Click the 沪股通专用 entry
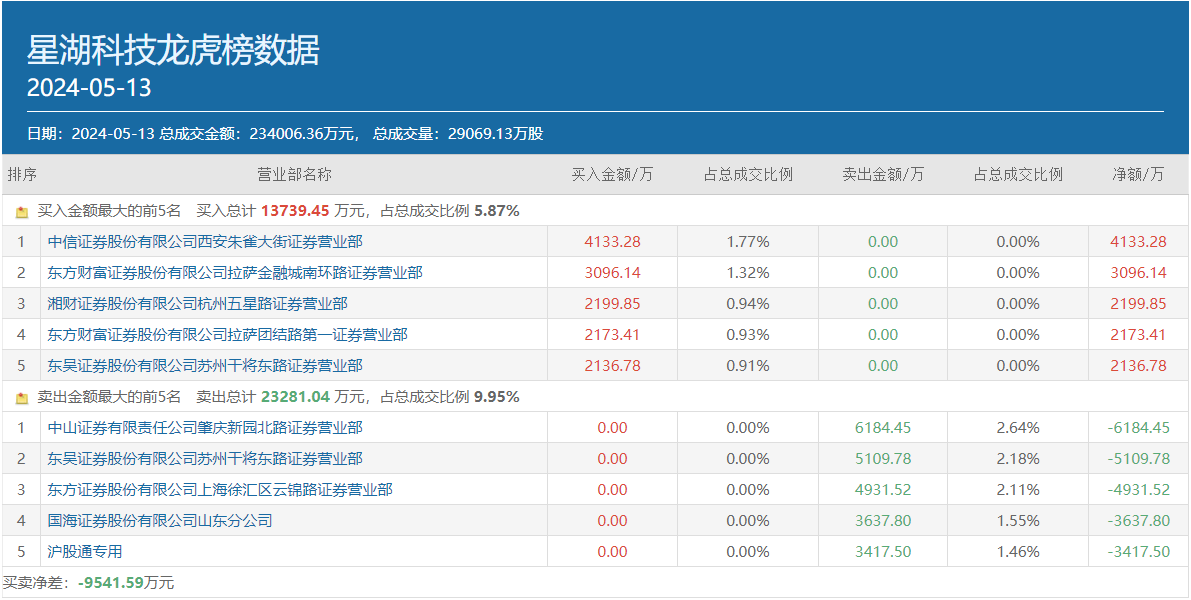The image size is (1191, 600). [x=85, y=552]
